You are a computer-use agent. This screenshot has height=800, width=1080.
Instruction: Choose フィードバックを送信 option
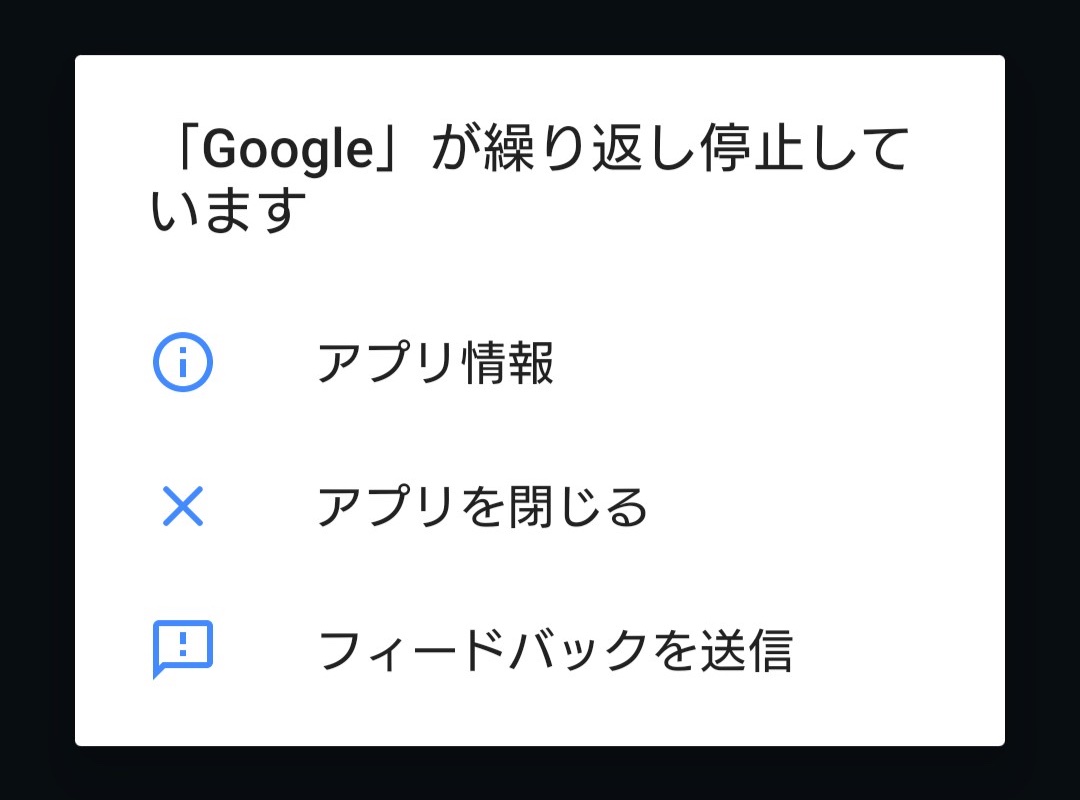tap(540, 650)
